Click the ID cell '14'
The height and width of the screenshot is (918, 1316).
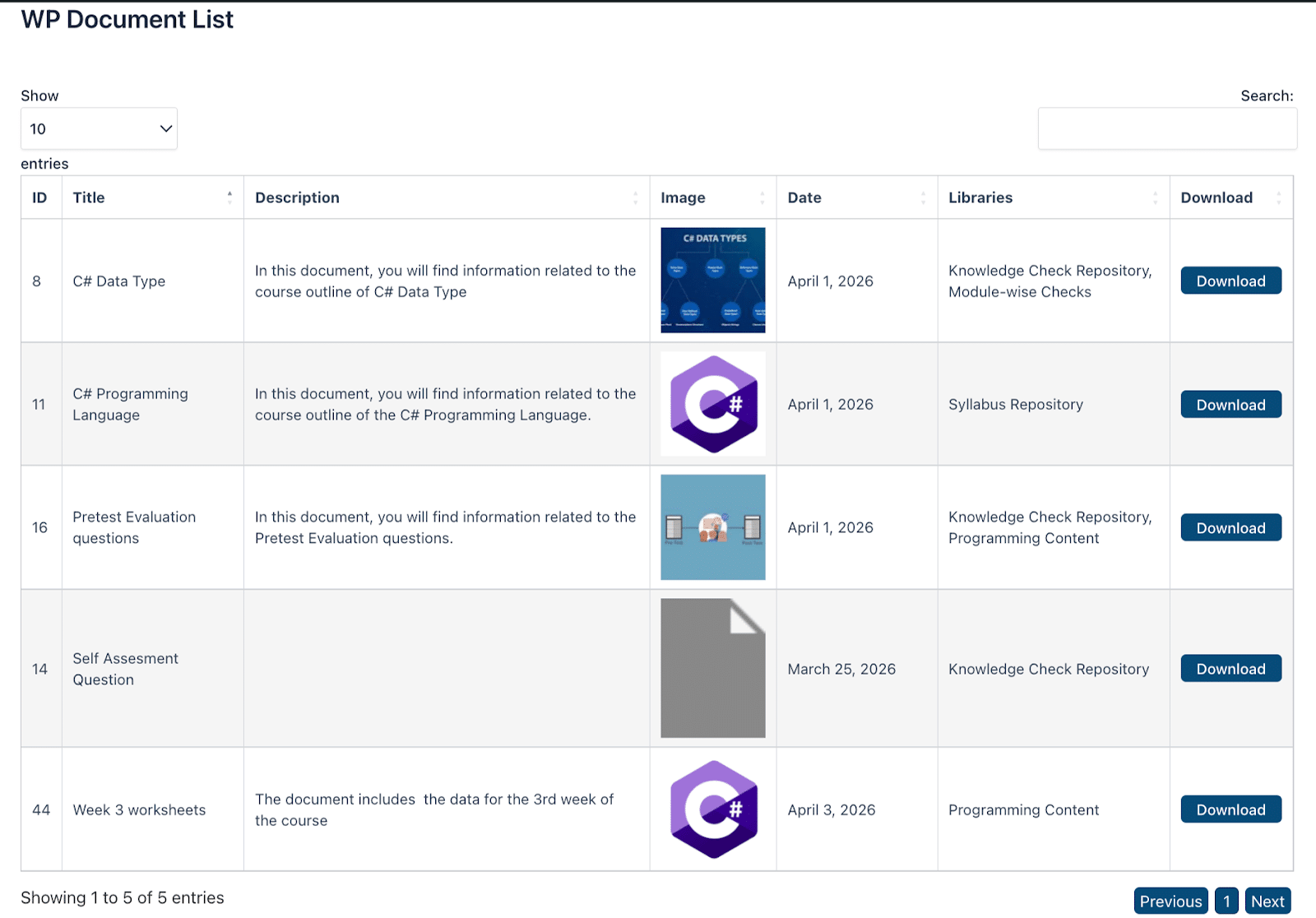(40, 669)
